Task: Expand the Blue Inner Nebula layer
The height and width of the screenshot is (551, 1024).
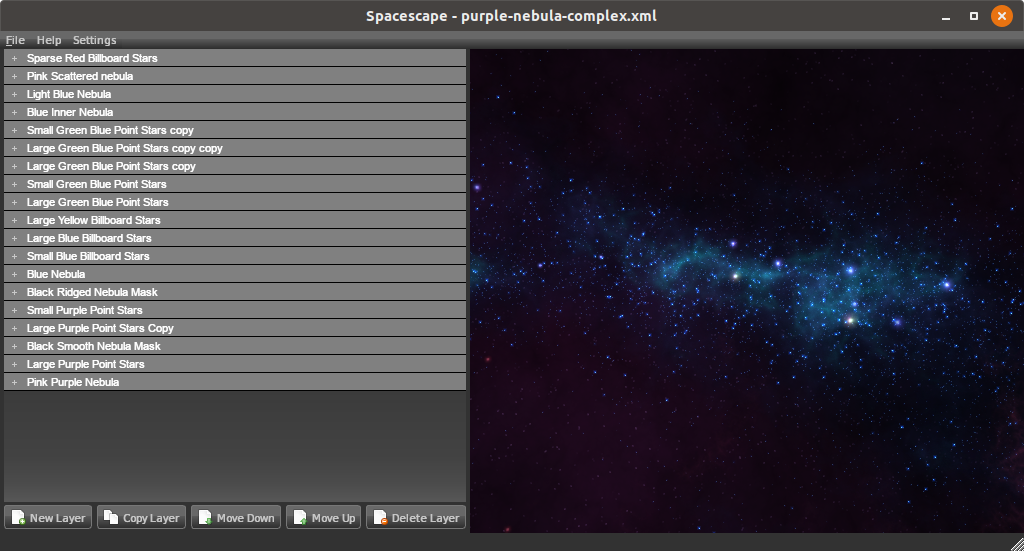Action: click(x=14, y=113)
